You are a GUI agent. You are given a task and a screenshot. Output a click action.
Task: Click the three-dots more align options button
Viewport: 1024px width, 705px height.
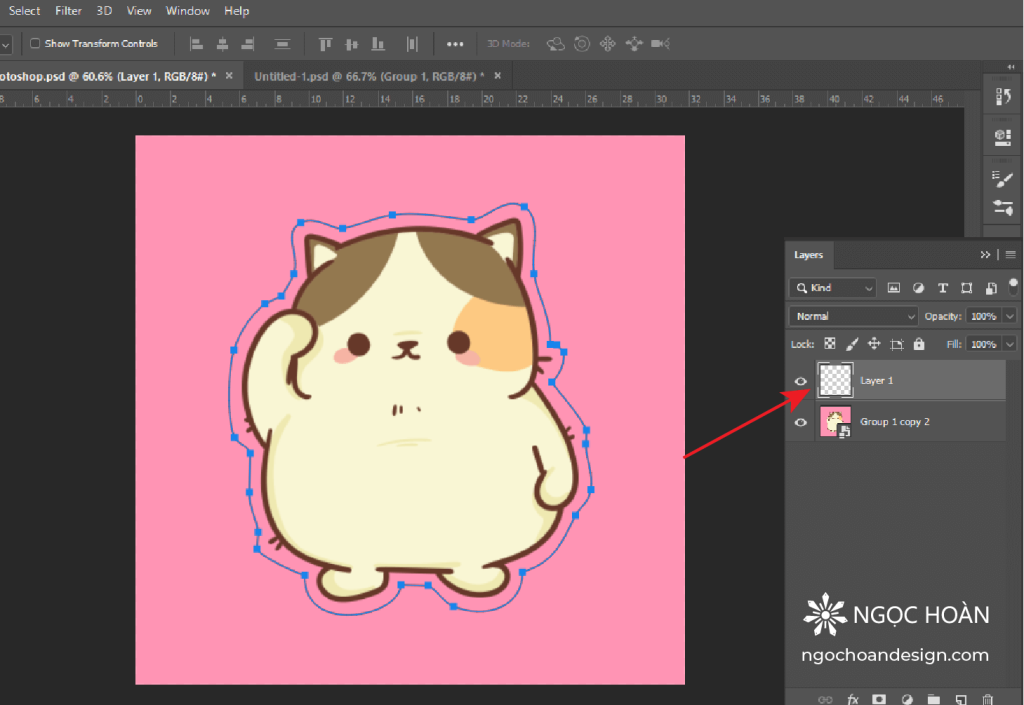pyautogui.click(x=455, y=44)
